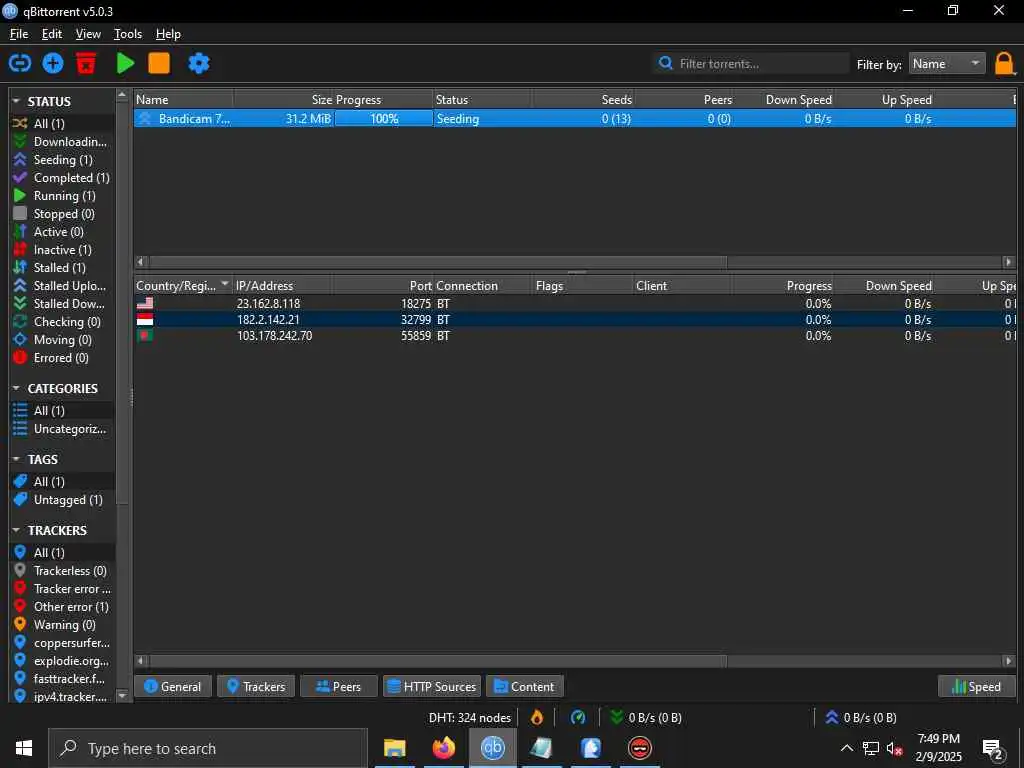Stop the torrent with the orange square icon
1024x768 pixels.
tap(159, 63)
